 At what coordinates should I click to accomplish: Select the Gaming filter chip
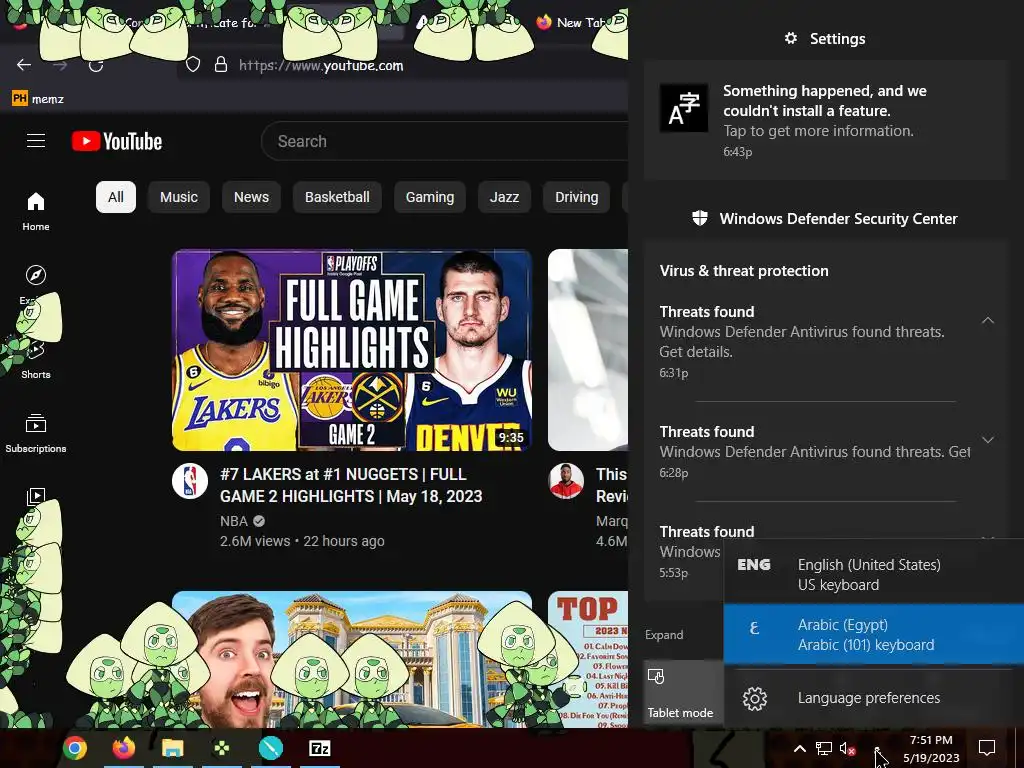click(x=430, y=197)
